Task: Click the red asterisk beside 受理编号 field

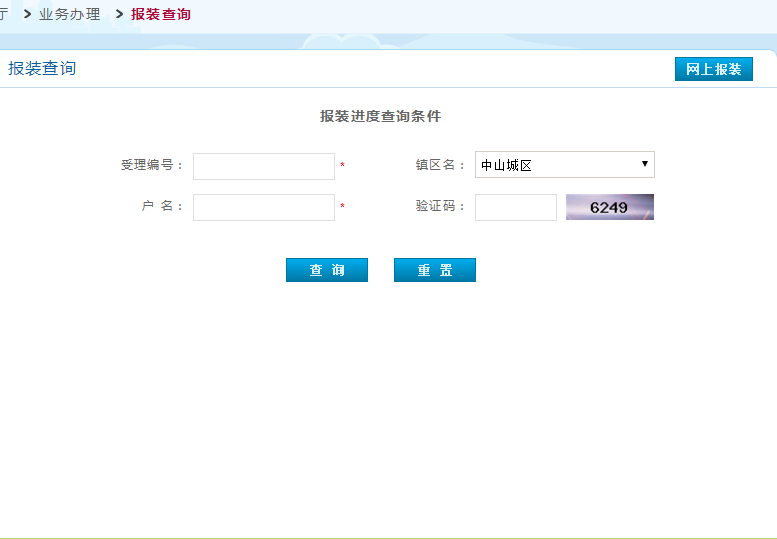Action: [x=342, y=166]
